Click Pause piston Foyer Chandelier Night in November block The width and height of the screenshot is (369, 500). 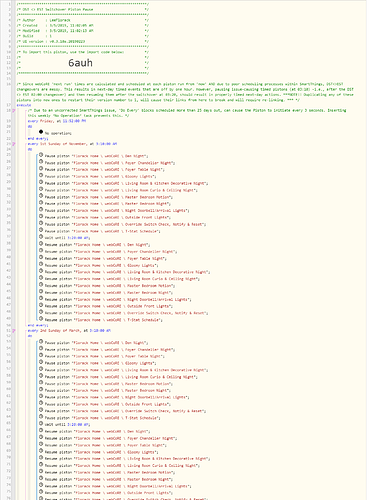pyautogui.click(x=110, y=163)
